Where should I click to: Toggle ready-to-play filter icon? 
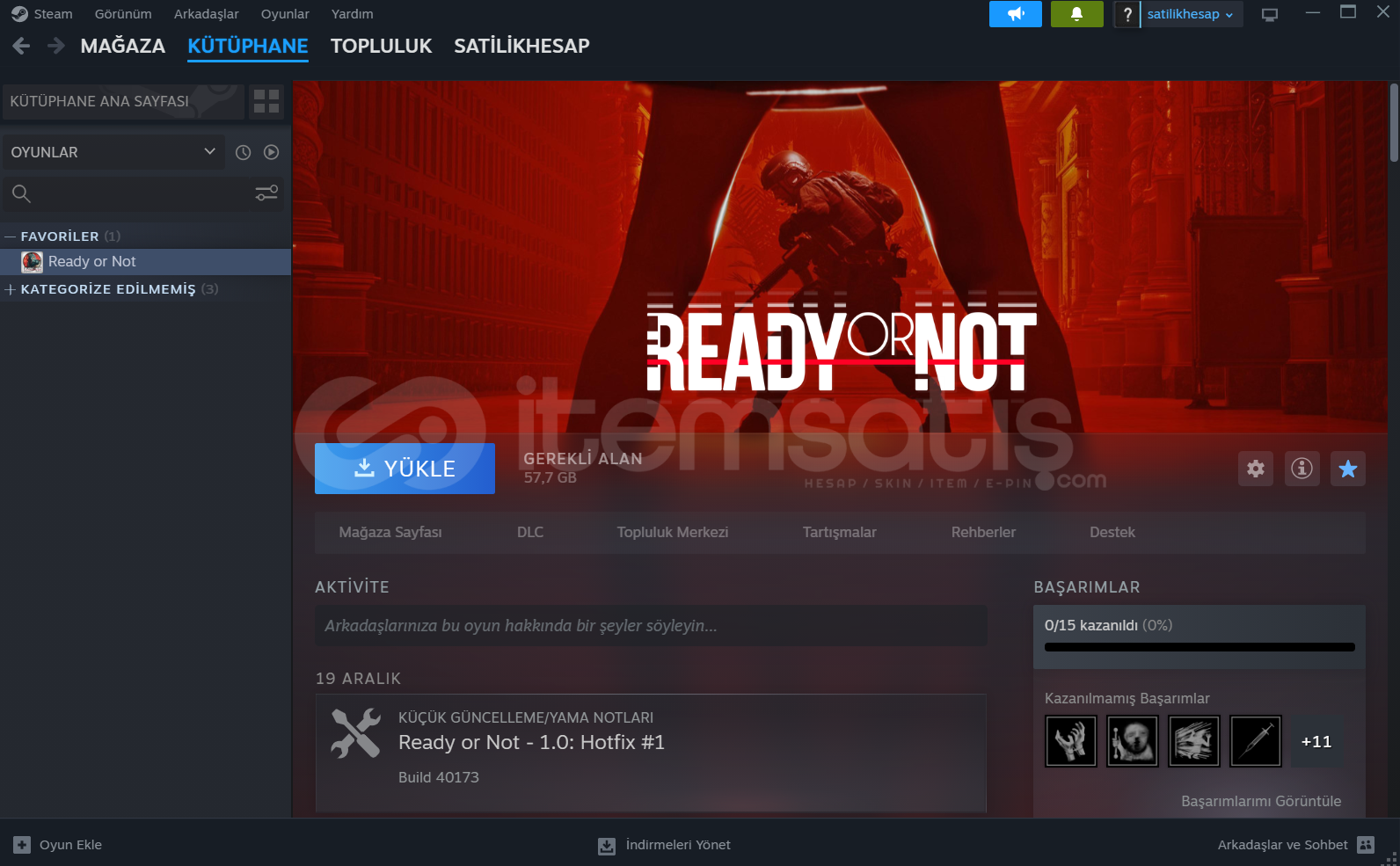click(x=272, y=152)
